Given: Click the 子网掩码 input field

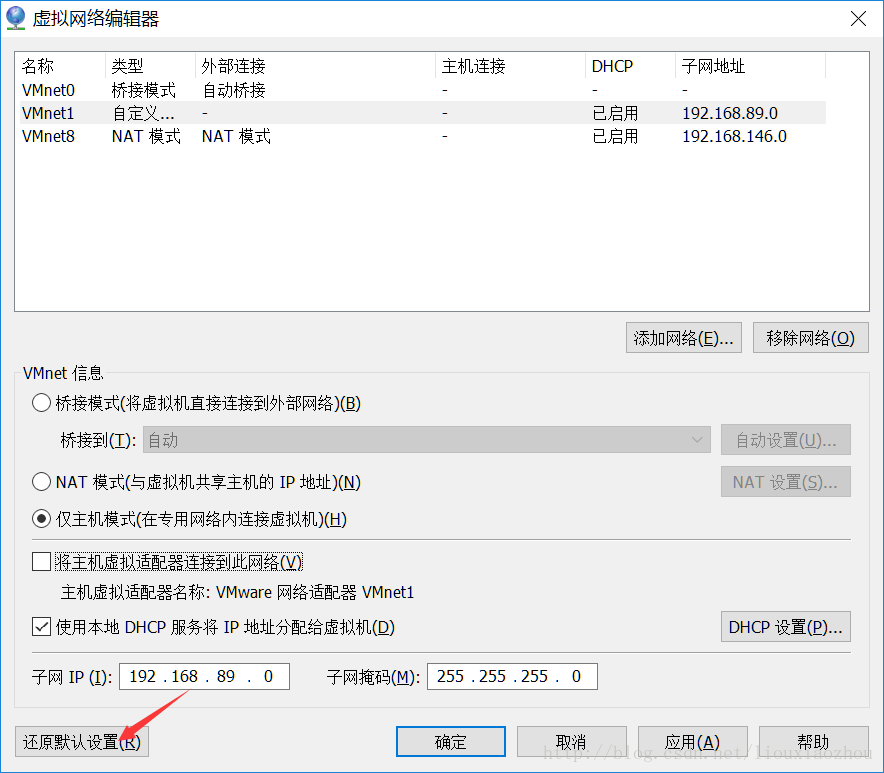Looking at the screenshot, I should (x=512, y=676).
